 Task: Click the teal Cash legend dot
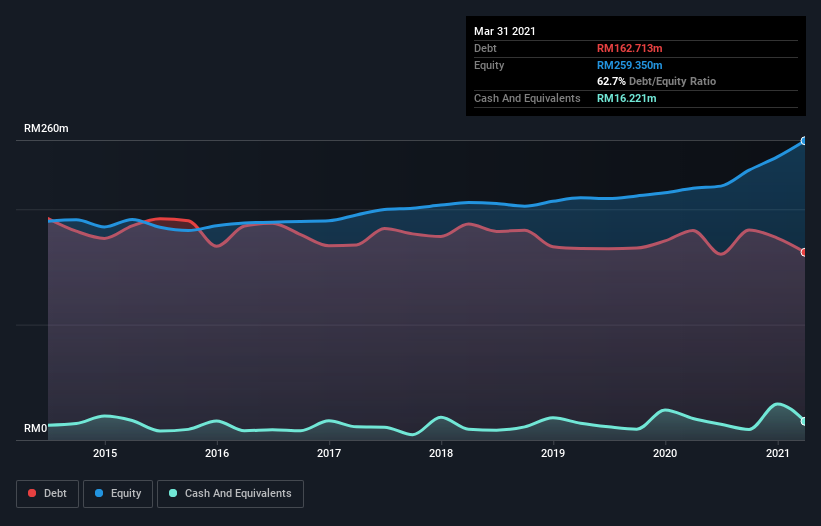173,493
